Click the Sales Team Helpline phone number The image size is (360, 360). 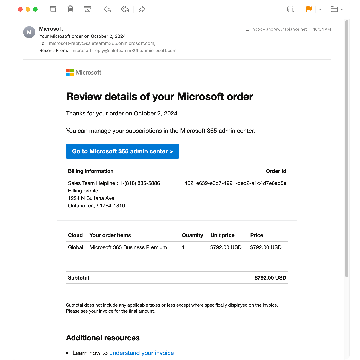(141, 183)
